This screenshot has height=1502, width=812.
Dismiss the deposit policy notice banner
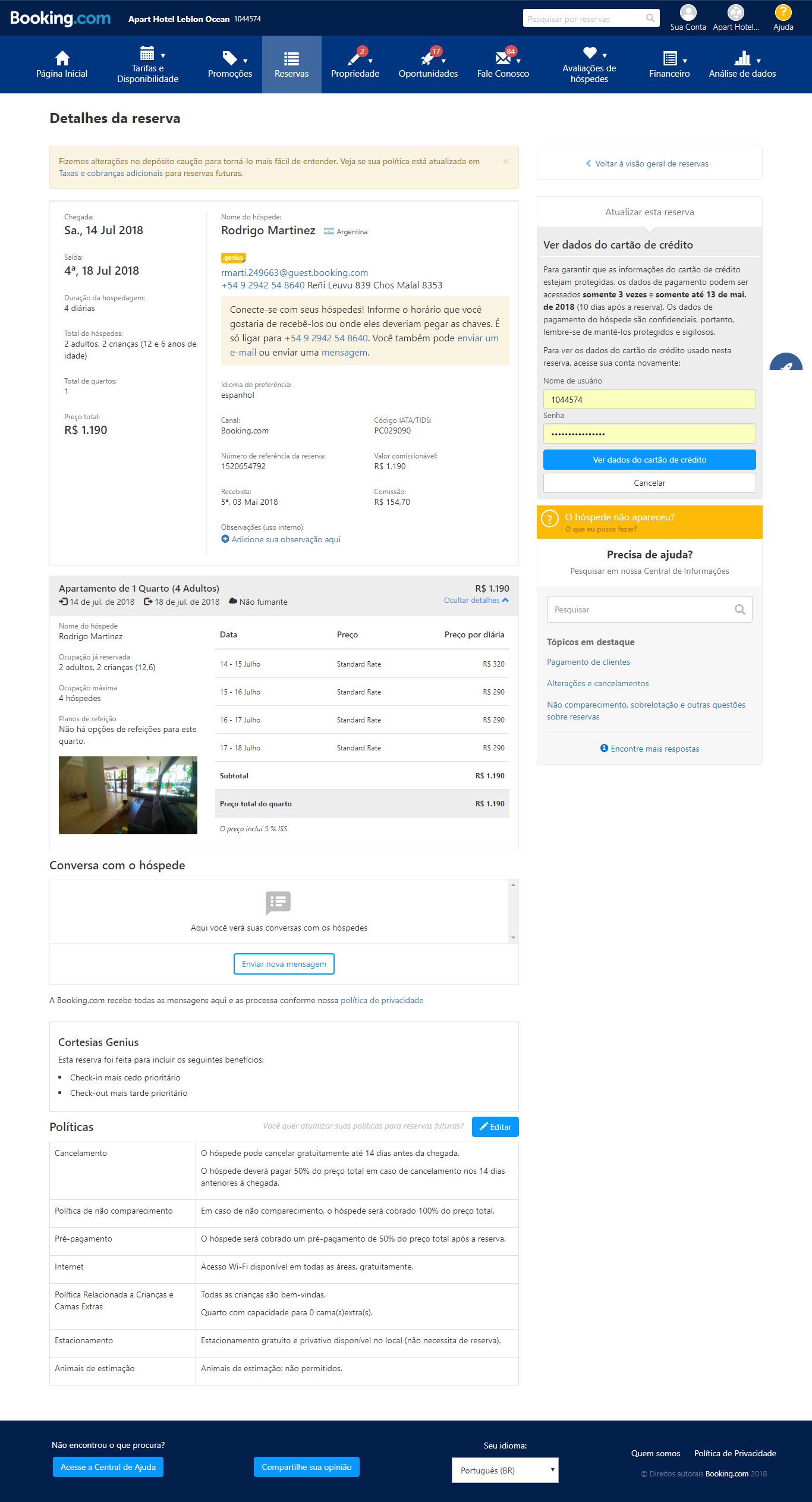(505, 161)
